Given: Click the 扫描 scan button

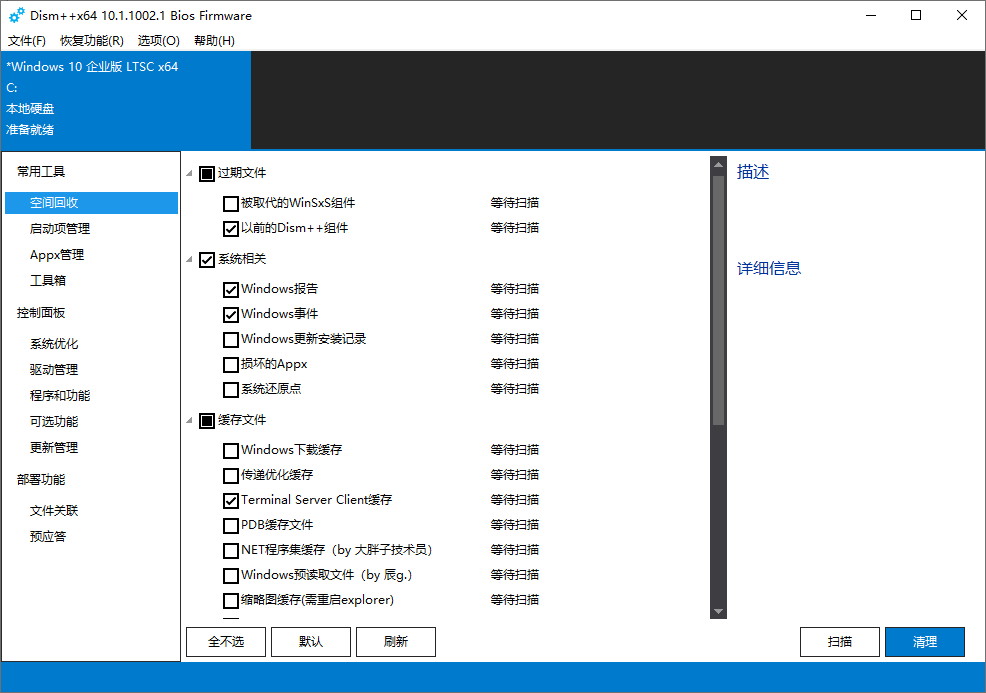Looking at the screenshot, I should [840, 642].
